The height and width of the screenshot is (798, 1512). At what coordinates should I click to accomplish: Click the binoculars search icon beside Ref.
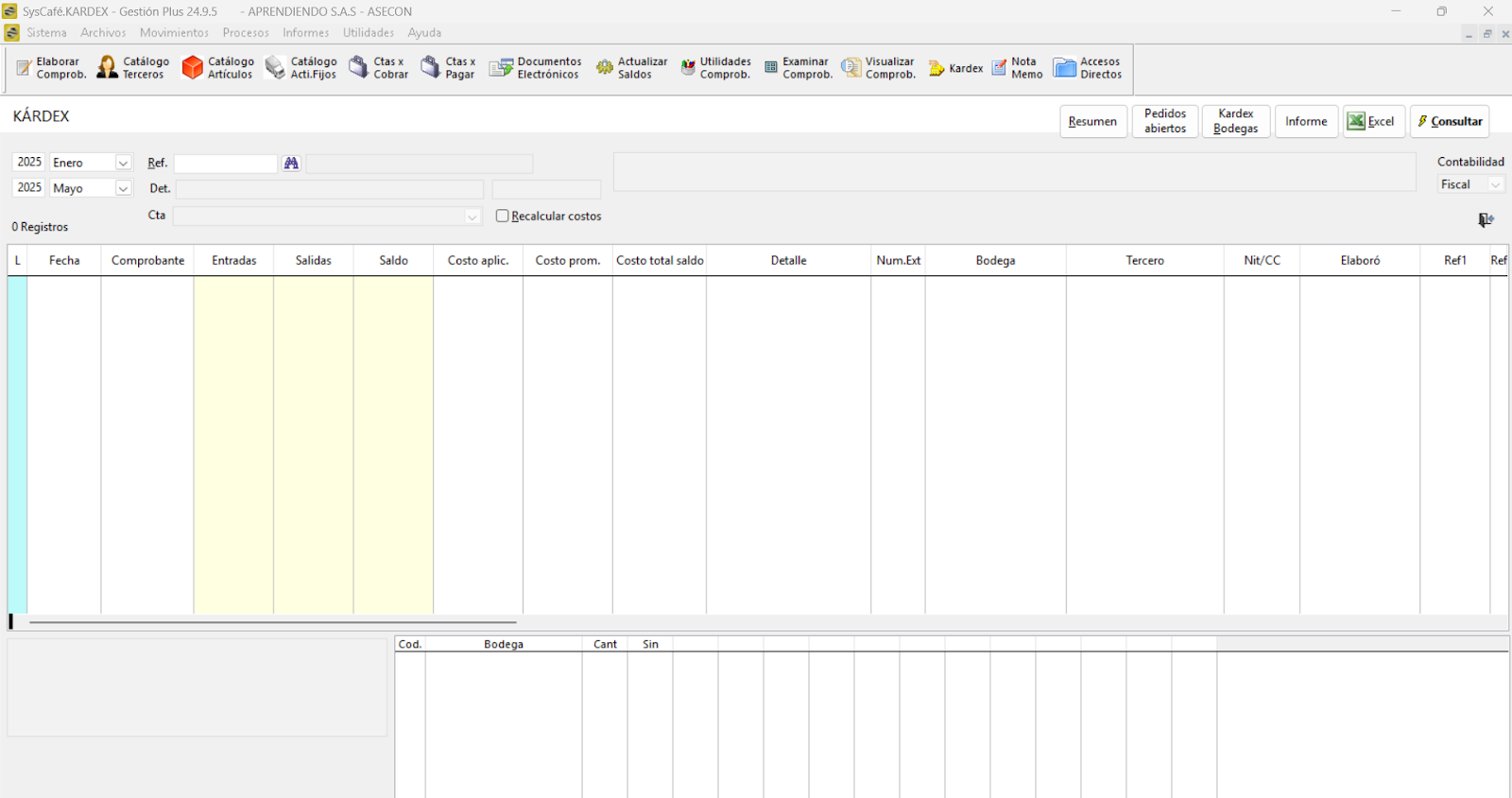click(291, 164)
